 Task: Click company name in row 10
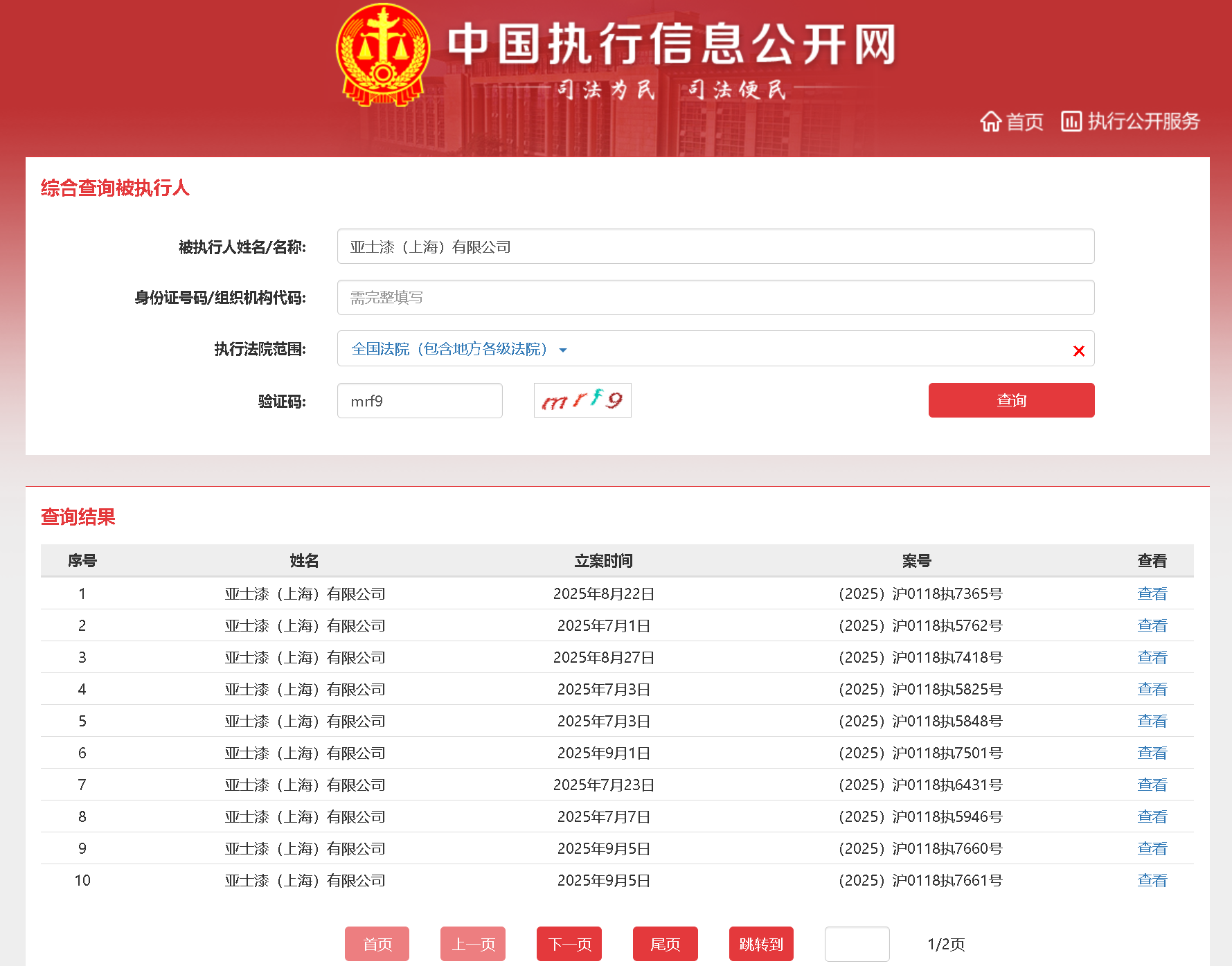pos(305,880)
